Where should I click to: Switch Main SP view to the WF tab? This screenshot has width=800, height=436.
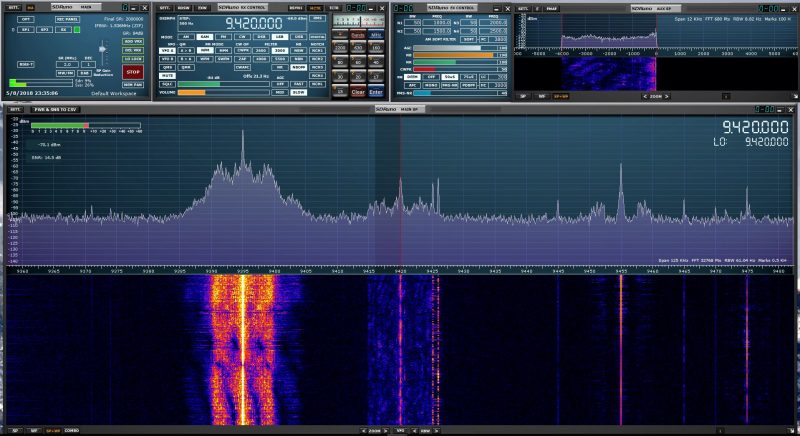coord(33,431)
